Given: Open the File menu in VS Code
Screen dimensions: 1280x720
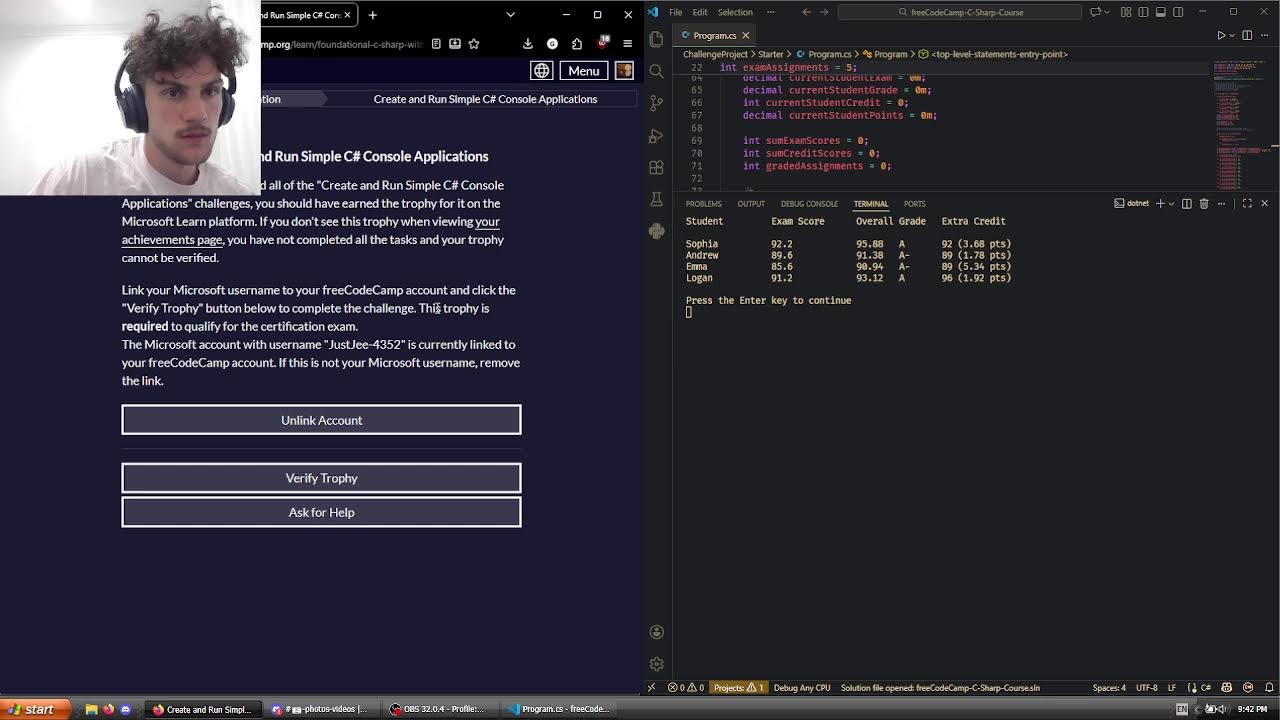Looking at the screenshot, I should coord(676,12).
